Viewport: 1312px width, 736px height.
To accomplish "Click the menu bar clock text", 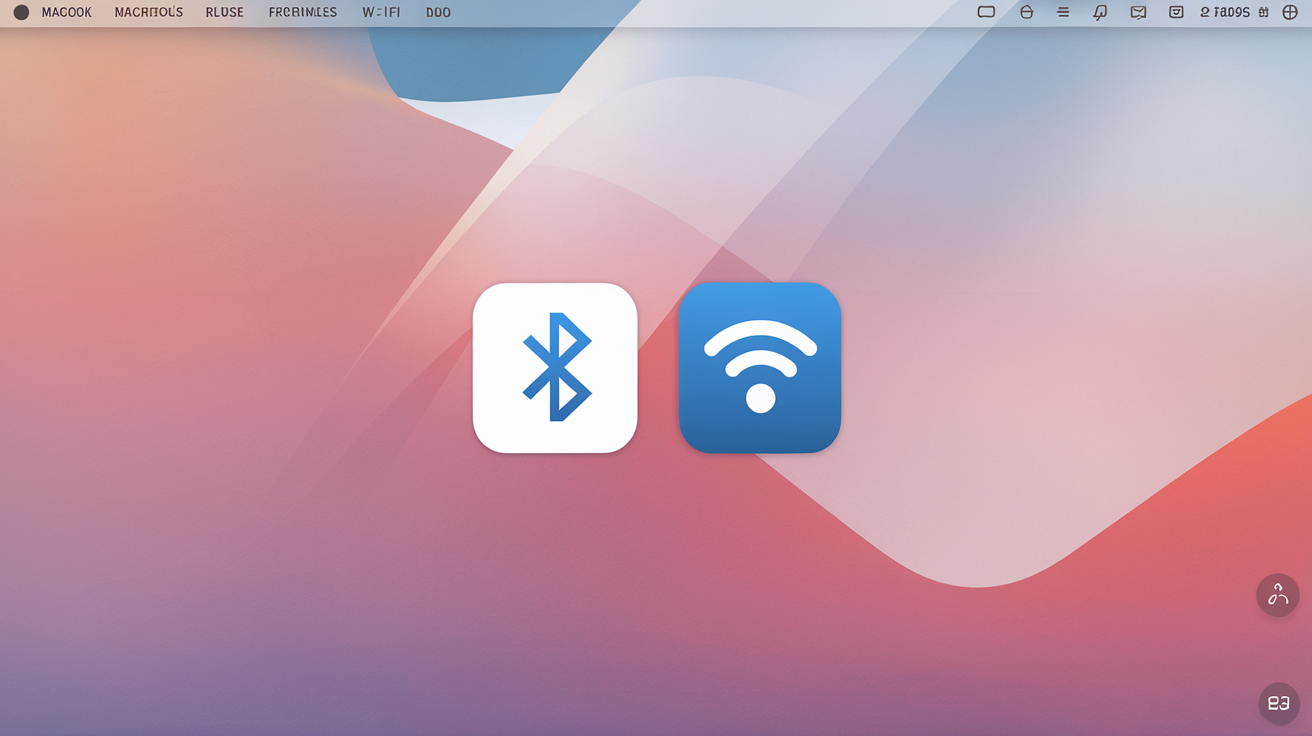I will point(1225,12).
